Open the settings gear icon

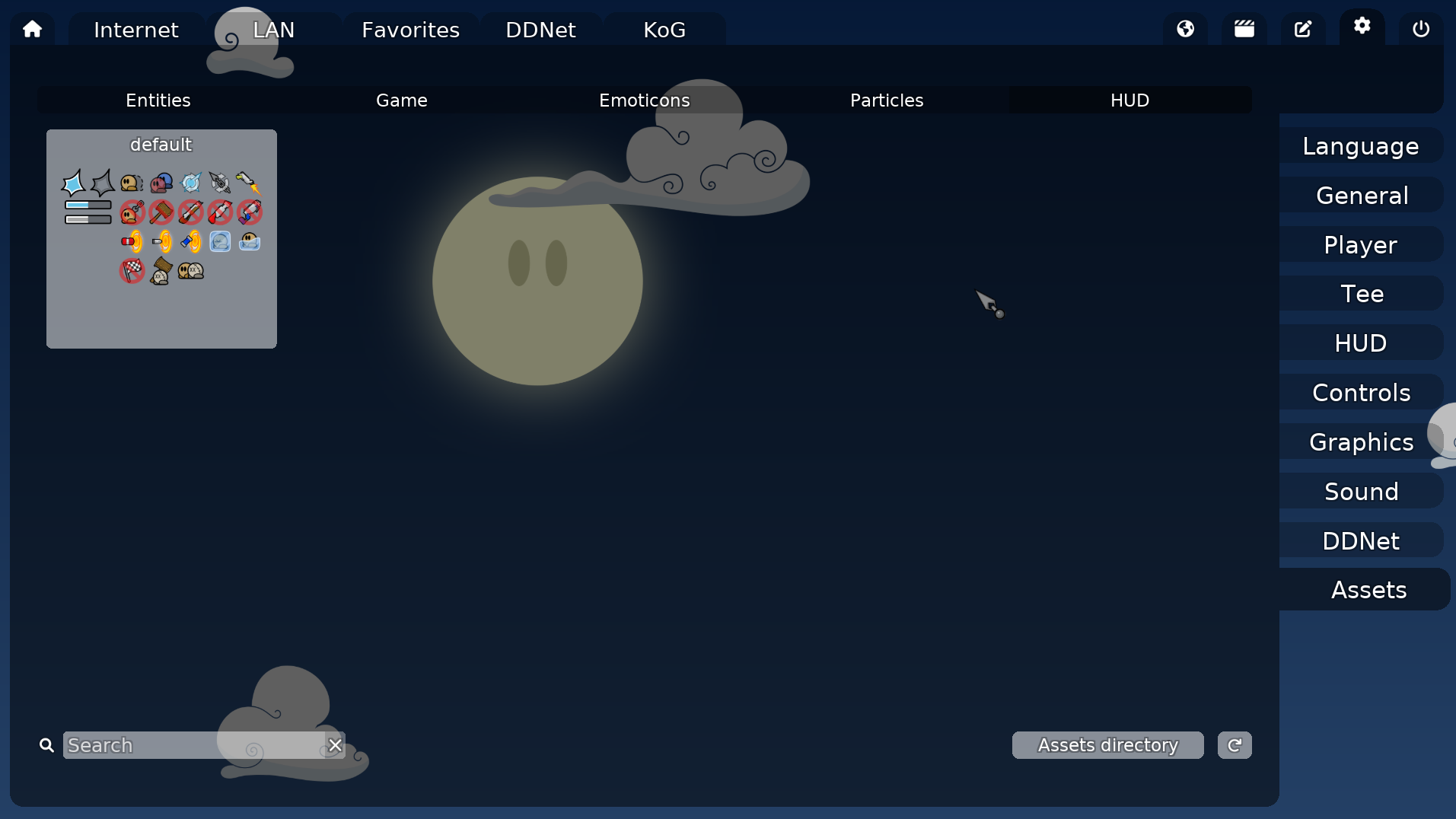pos(1362,27)
